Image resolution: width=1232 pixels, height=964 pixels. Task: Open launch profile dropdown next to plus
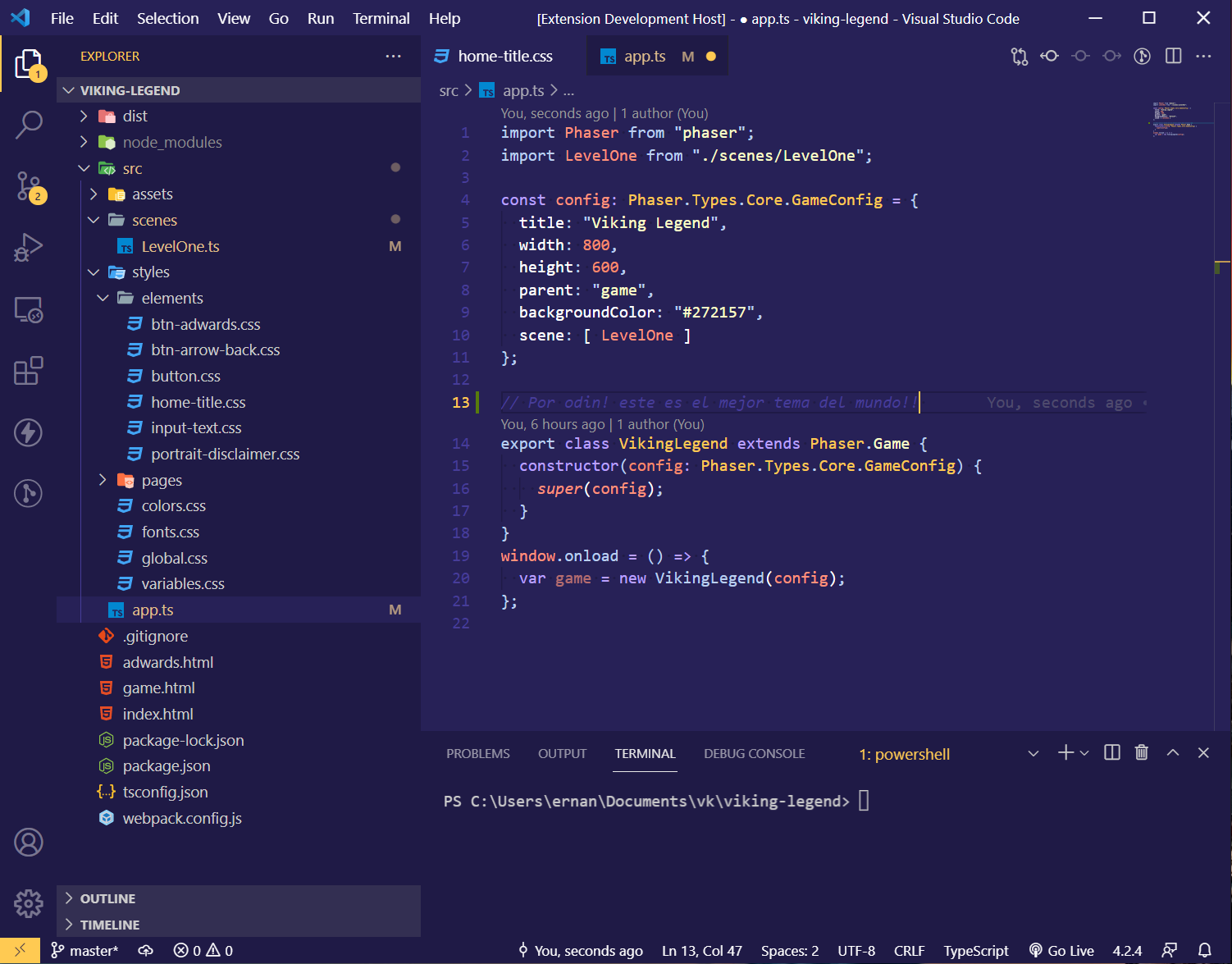[1084, 753]
